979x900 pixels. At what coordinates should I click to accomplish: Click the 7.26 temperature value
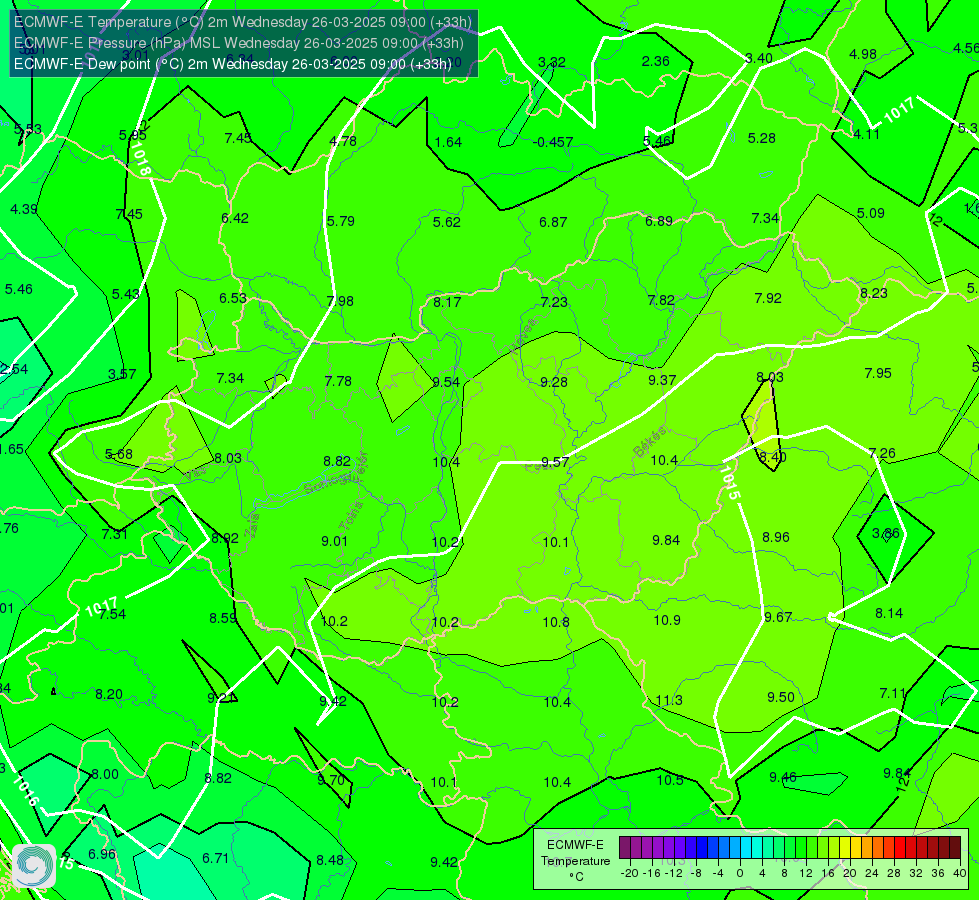(x=882, y=453)
